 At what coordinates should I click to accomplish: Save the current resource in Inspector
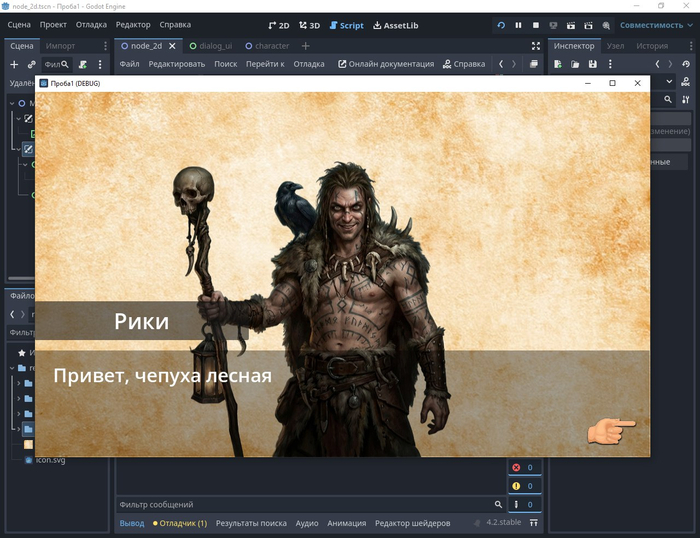593,64
